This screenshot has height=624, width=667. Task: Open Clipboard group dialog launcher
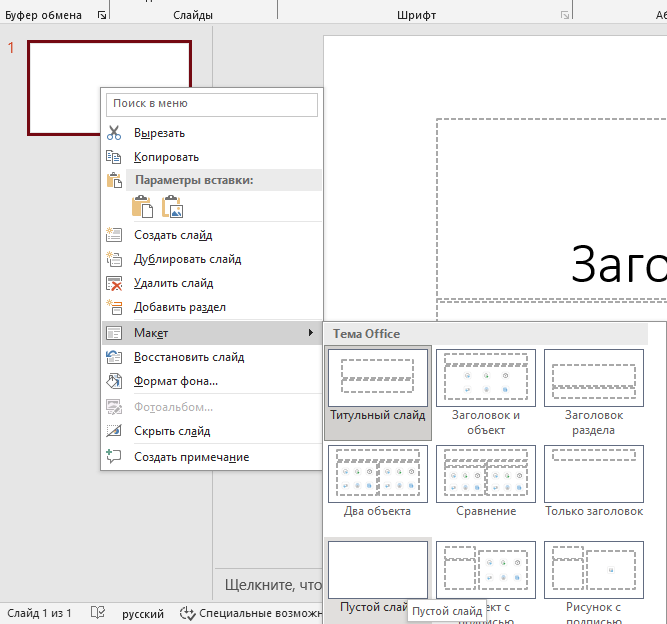(x=101, y=15)
